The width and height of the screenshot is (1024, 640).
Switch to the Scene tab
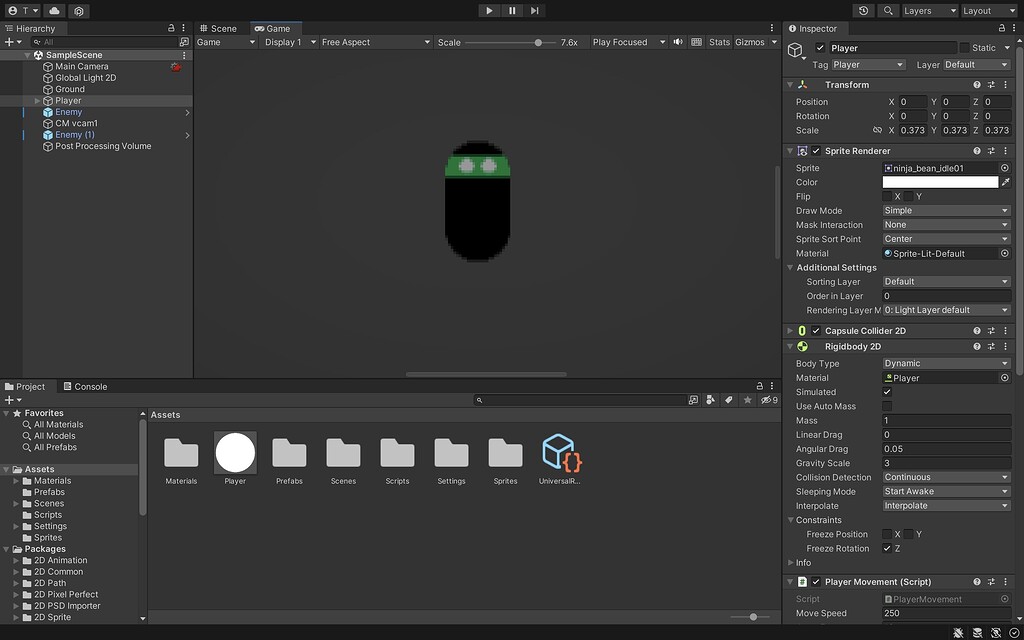coord(225,27)
